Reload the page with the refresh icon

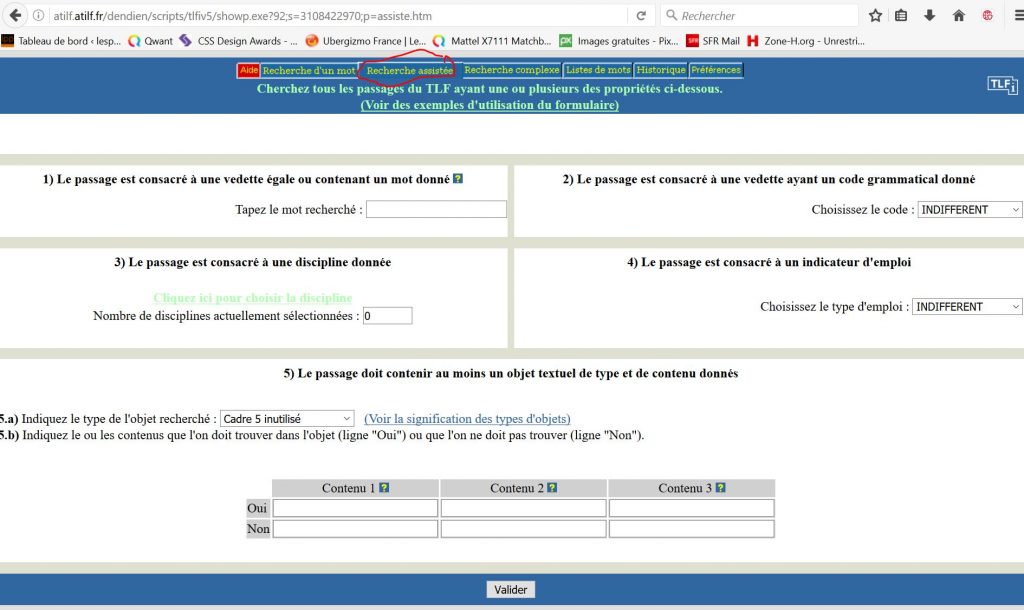tap(641, 15)
